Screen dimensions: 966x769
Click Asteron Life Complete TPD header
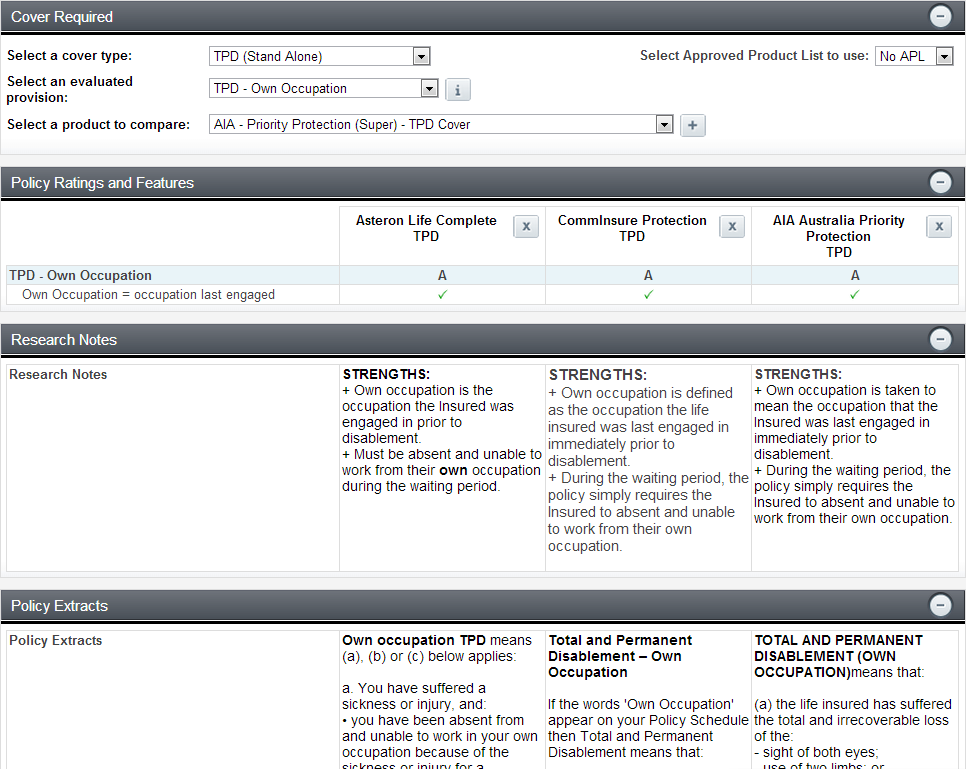[426, 228]
